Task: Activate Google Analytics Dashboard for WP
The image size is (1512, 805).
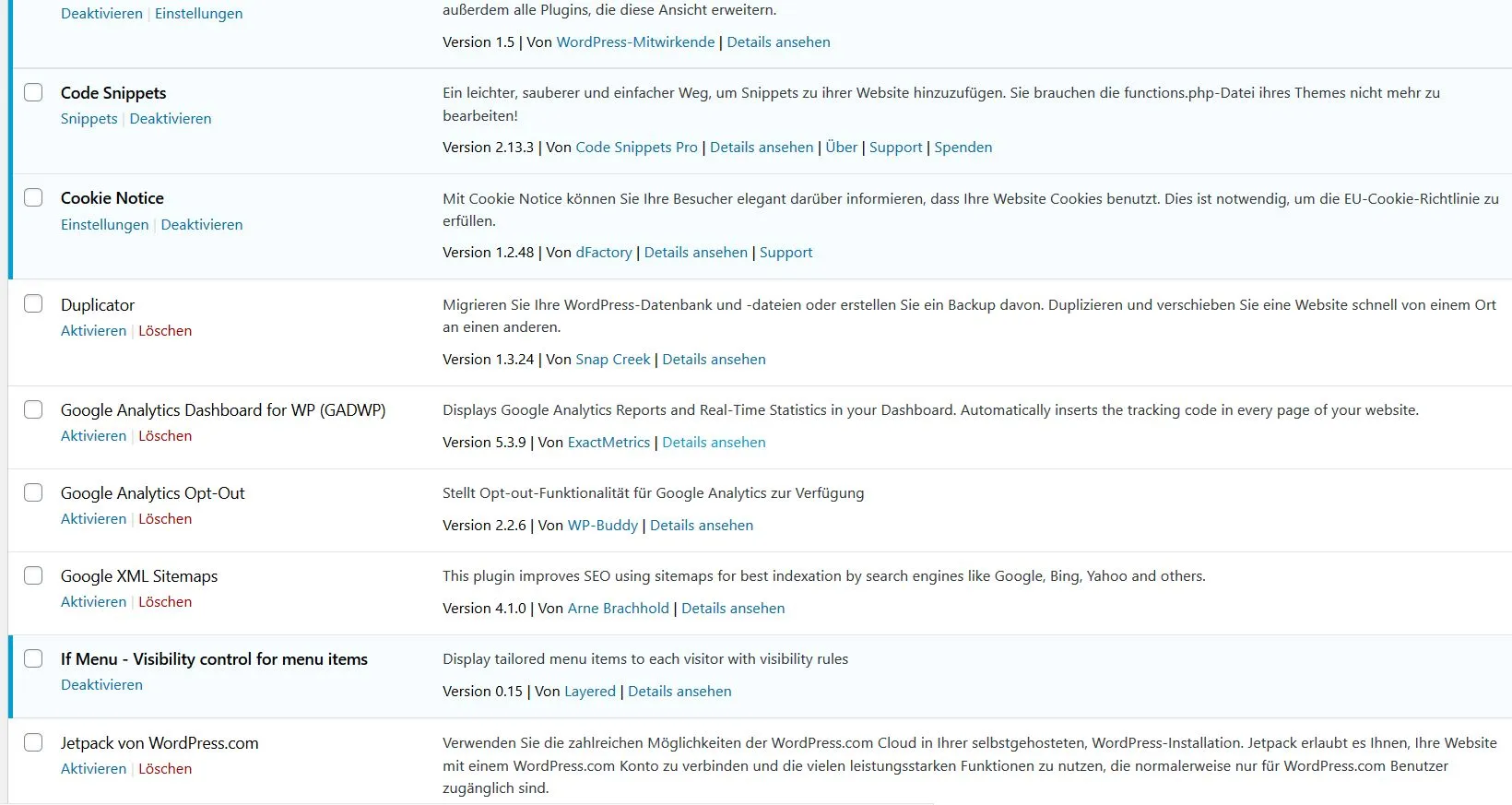Action: click(x=93, y=436)
